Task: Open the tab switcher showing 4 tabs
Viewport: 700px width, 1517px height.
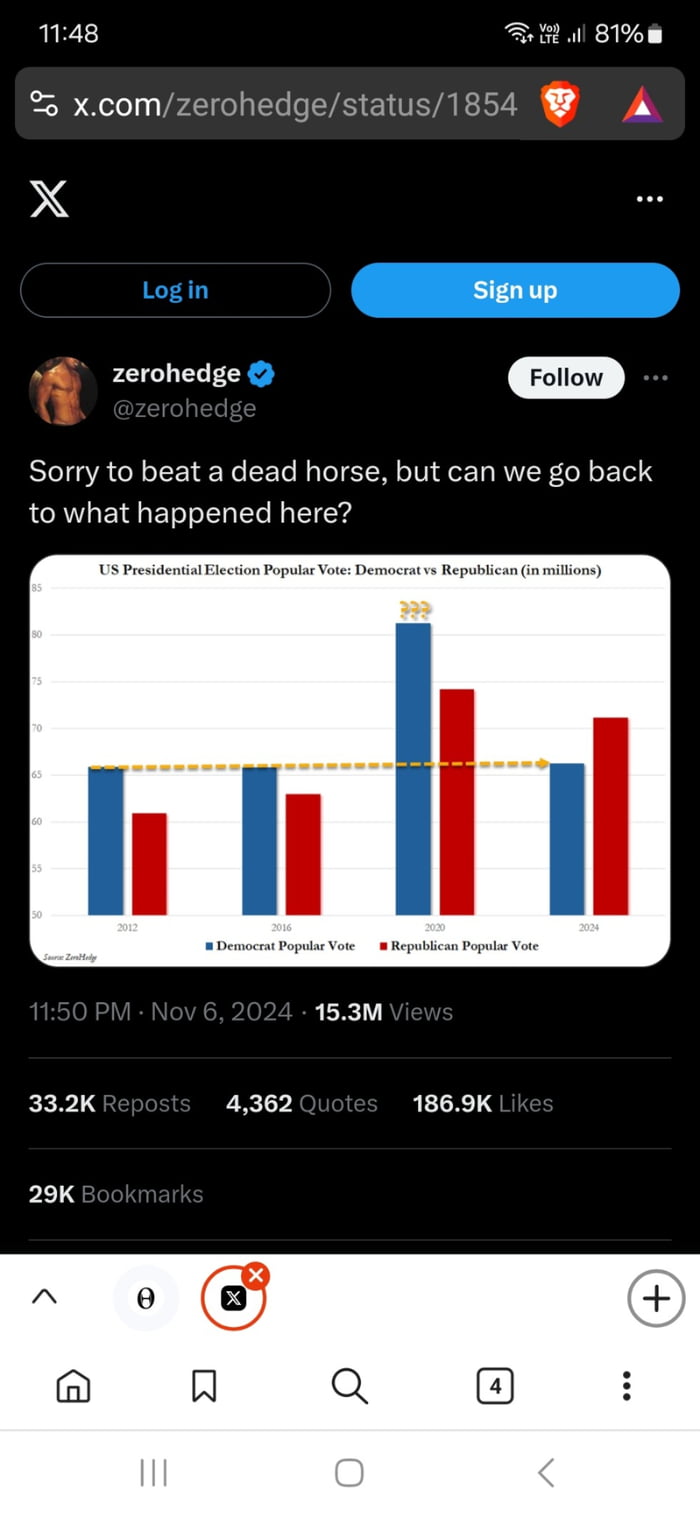Action: 495,1386
